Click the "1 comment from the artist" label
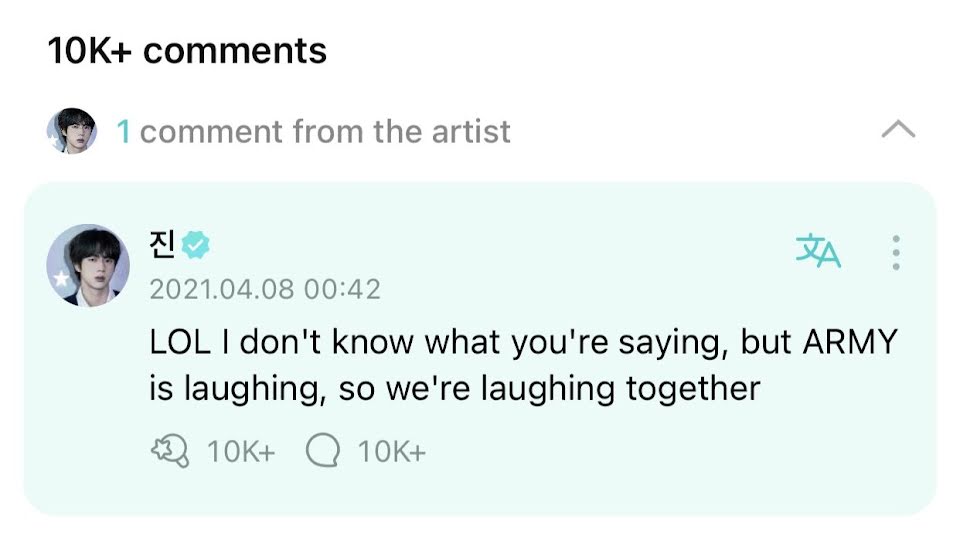The width and height of the screenshot is (960, 540). tap(325, 131)
